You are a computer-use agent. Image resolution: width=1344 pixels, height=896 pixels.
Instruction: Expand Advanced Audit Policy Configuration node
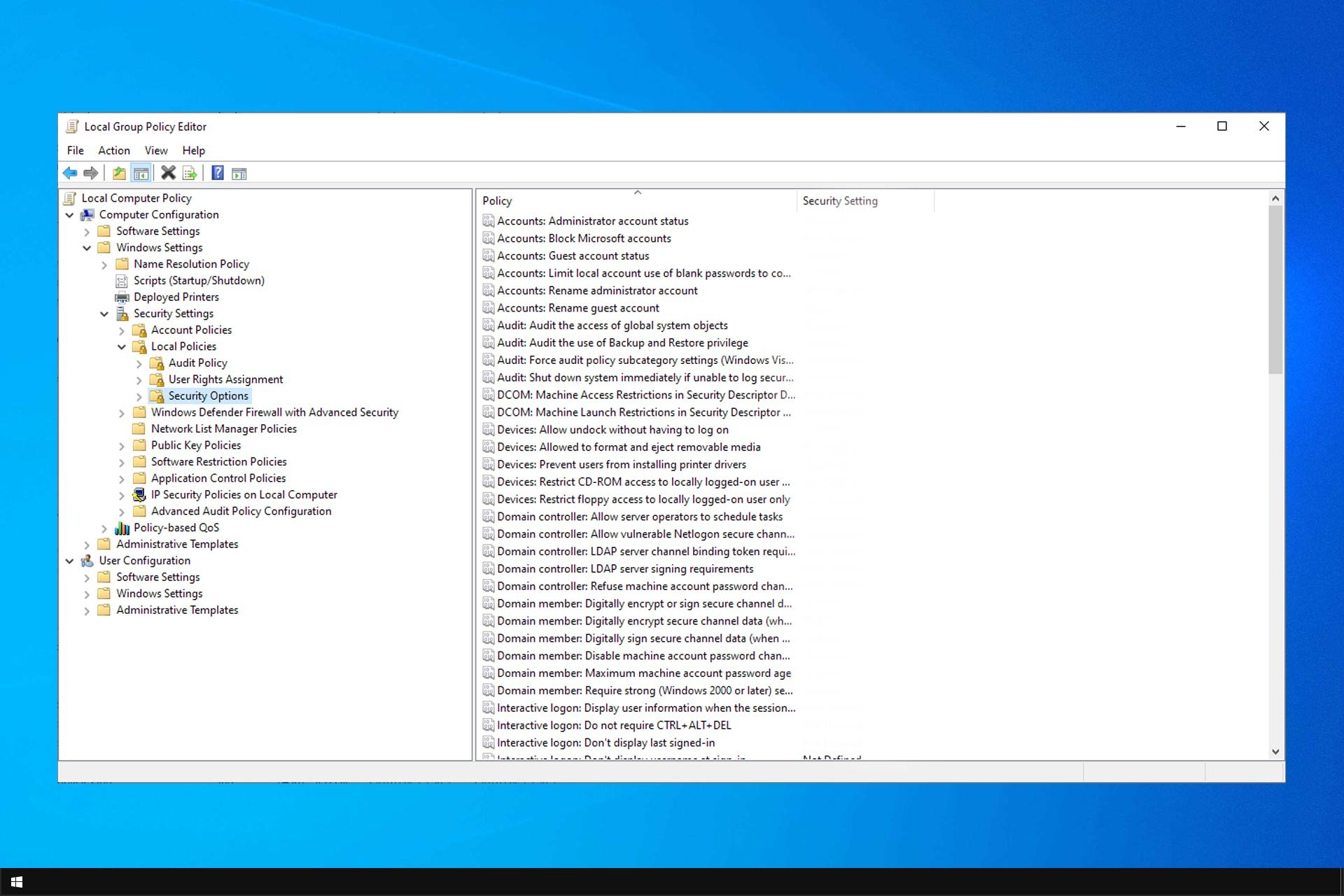pos(122,512)
